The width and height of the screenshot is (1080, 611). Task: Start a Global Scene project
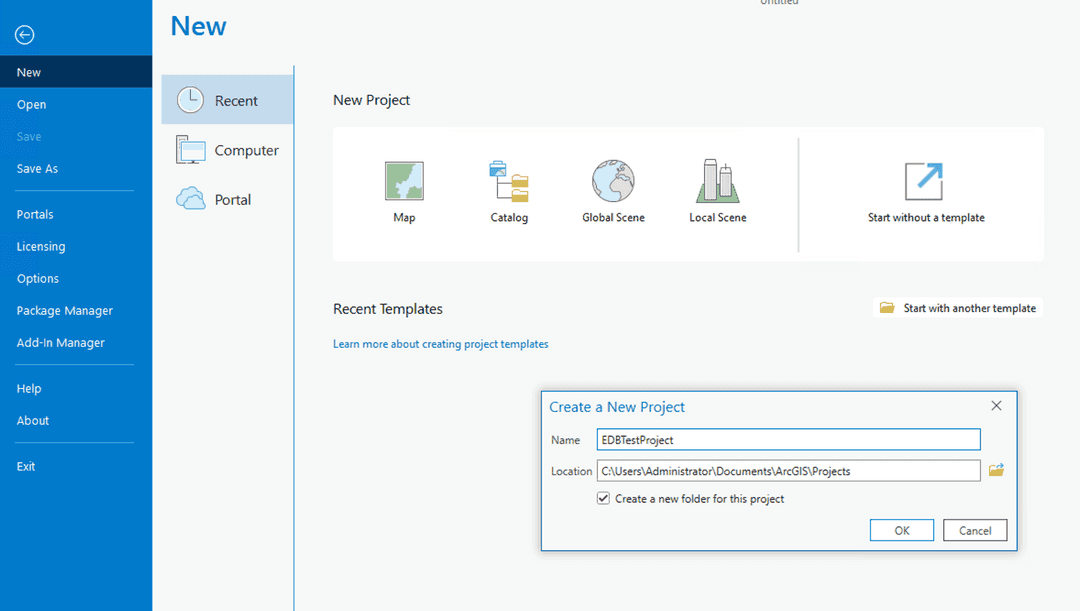click(612, 190)
